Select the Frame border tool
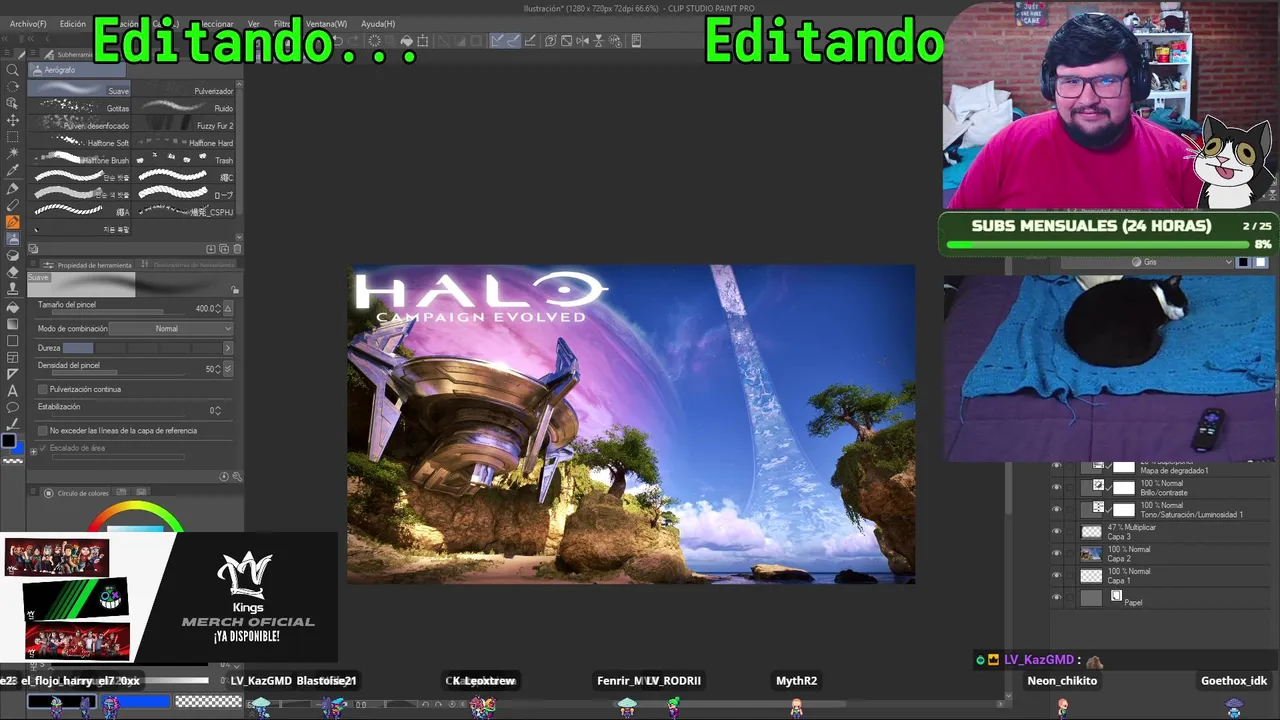The height and width of the screenshot is (720, 1280). click(13, 358)
